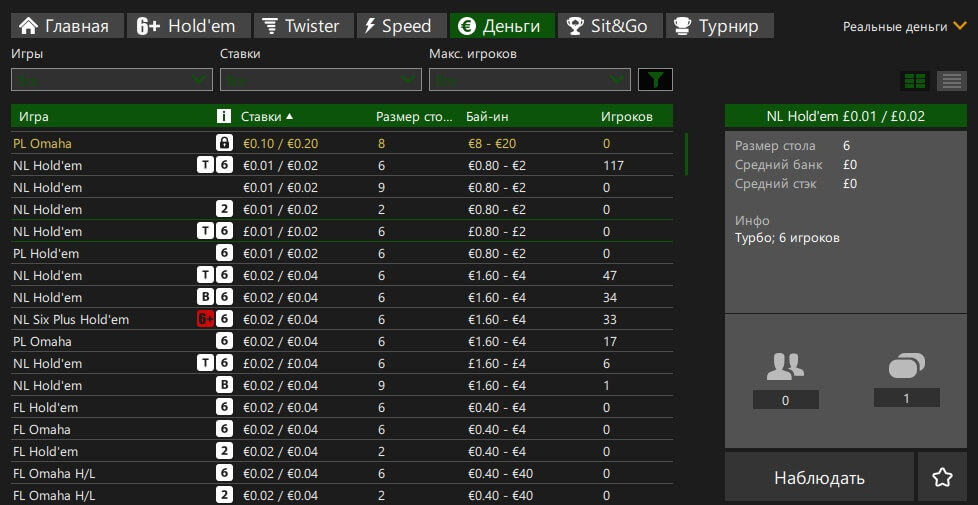Click the info icon in table header
978x505 pixels.
(223, 116)
